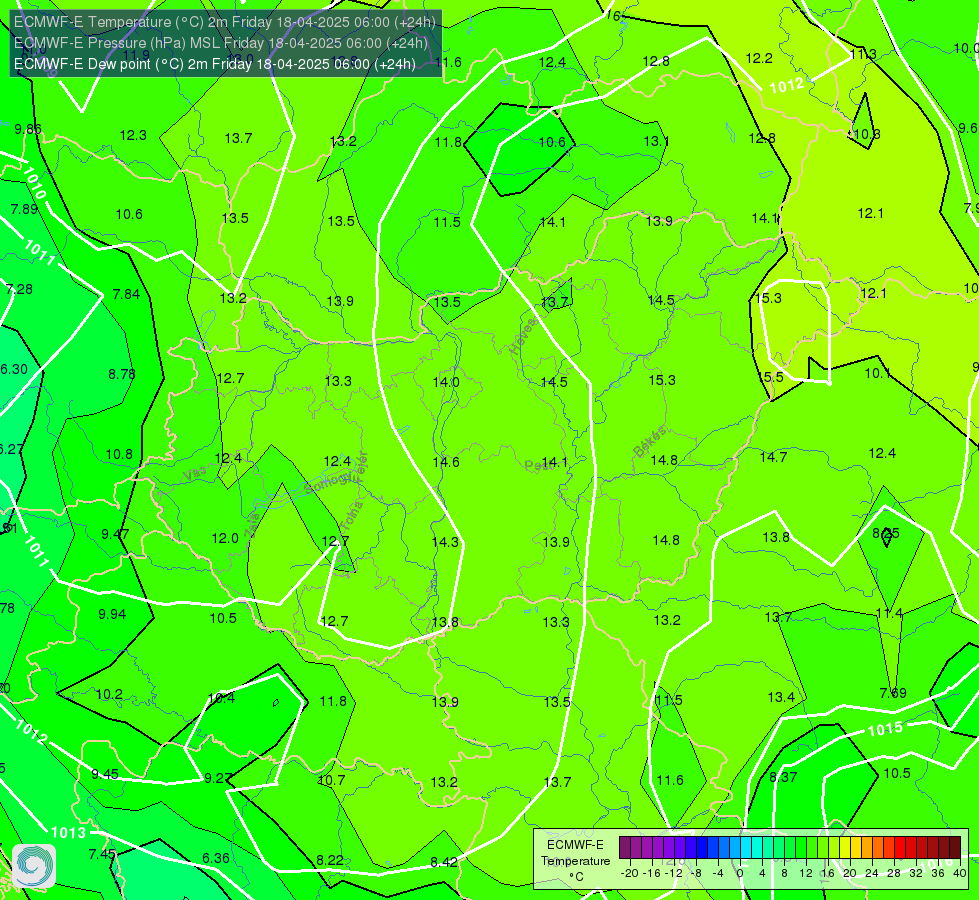Click the 13.4 value
Screen dimensions: 979x900
(x=781, y=697)
